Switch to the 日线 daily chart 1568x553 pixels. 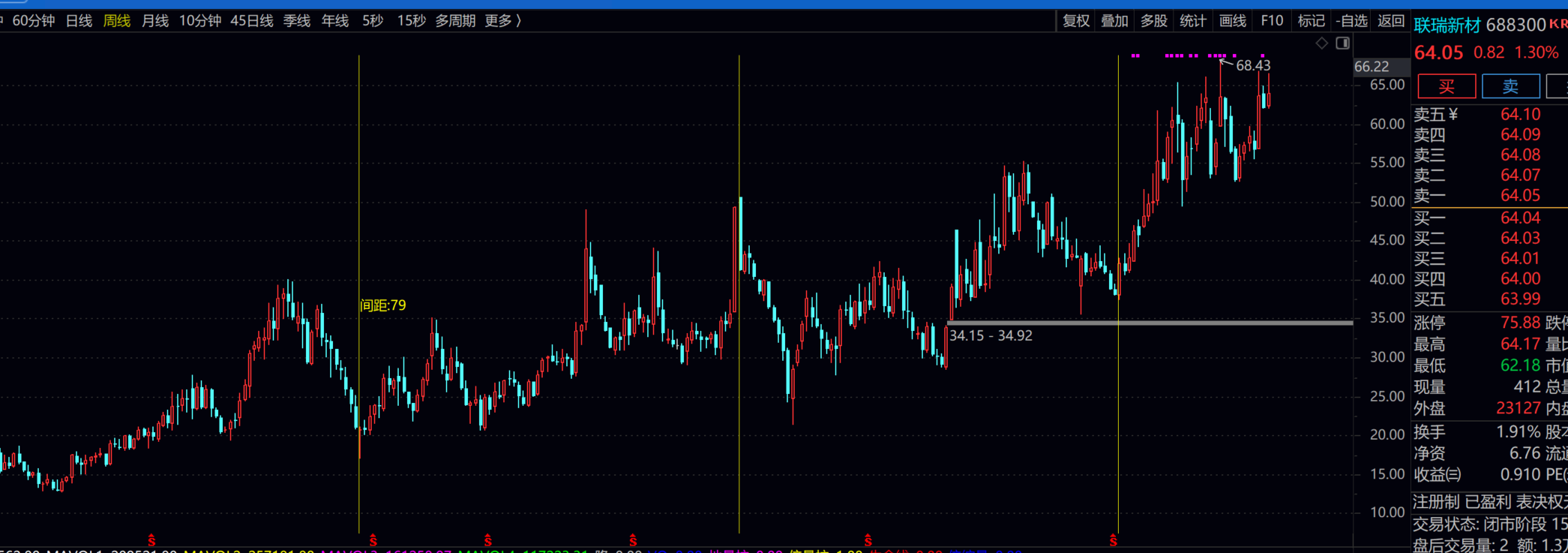coord(79,21)
